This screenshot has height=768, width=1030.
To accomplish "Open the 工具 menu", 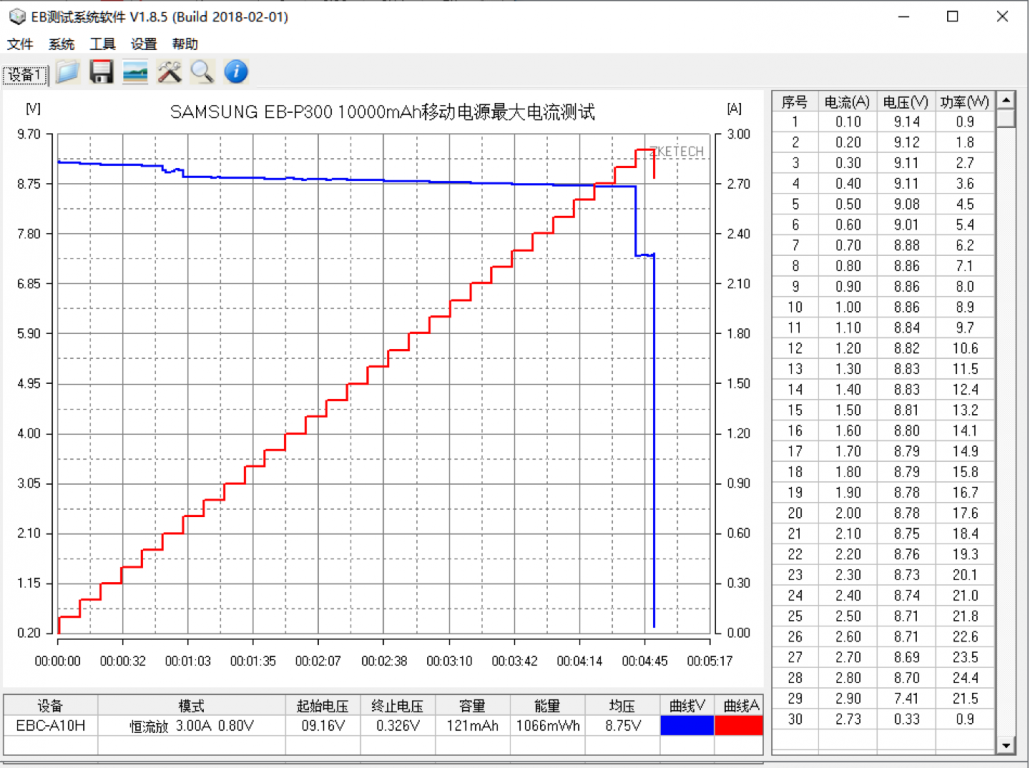I will click(x=102, y=44).
